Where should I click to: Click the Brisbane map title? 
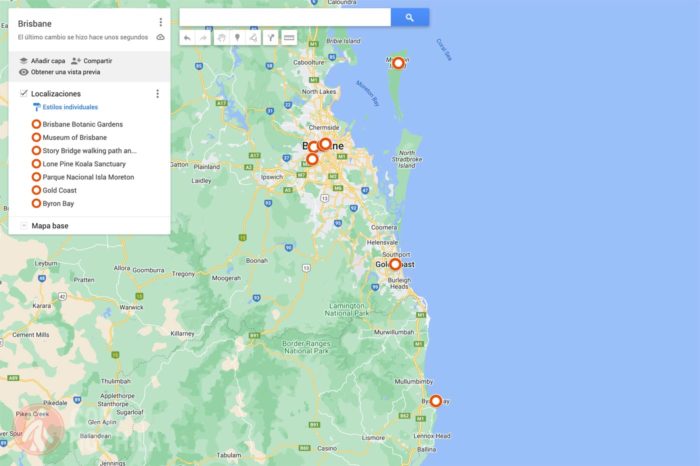click(34, 24)
